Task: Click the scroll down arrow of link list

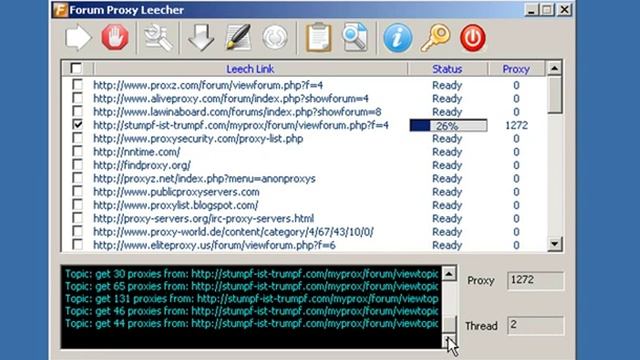Action: (554, 244)
